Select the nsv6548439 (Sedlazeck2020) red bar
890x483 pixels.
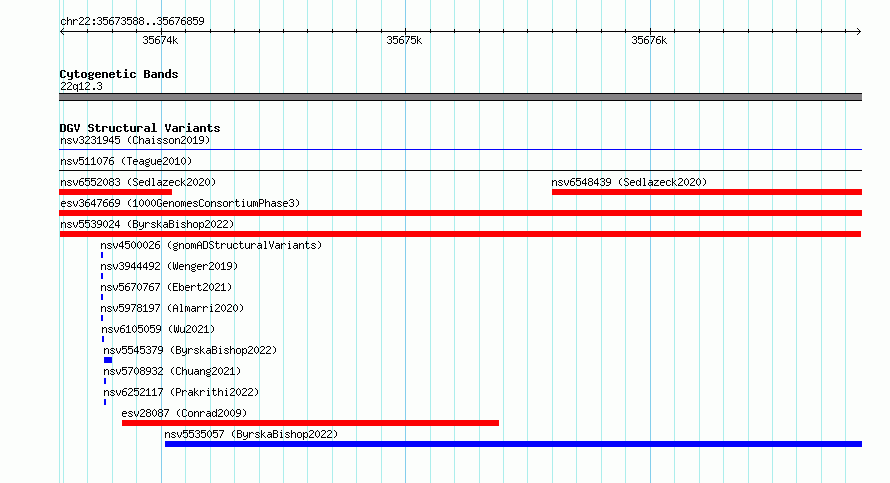coord(707,192)
